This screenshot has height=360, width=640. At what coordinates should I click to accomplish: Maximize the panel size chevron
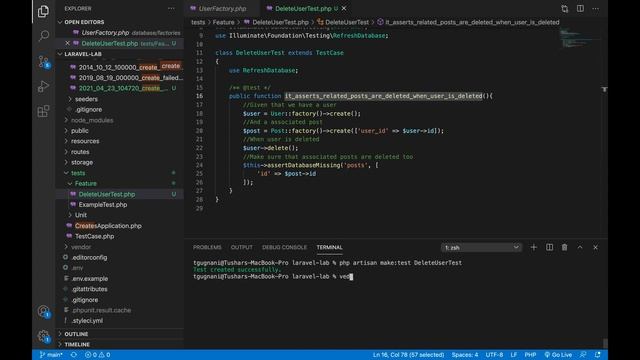click(580, 247)
